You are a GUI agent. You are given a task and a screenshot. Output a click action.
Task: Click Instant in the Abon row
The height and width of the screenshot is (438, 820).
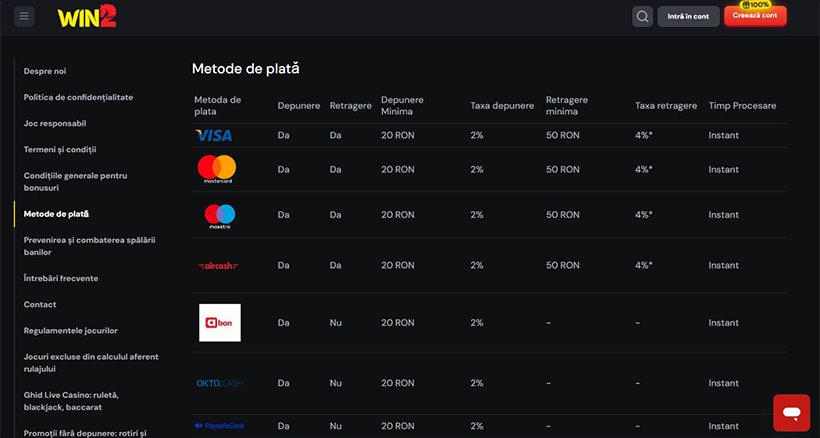tap(724, 323)
